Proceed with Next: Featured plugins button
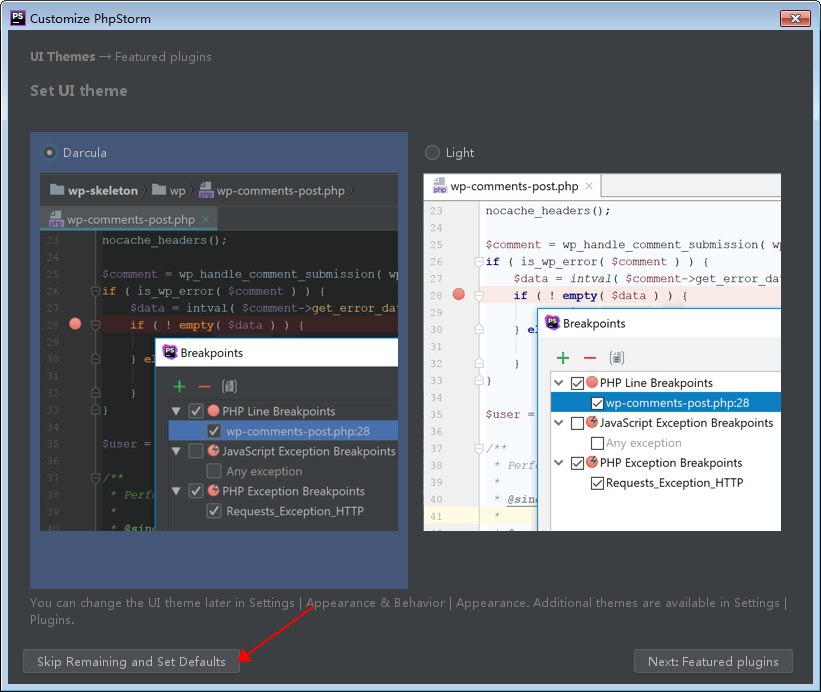The height and width of the screenshot is (692, 821). [x=713, y=661]
